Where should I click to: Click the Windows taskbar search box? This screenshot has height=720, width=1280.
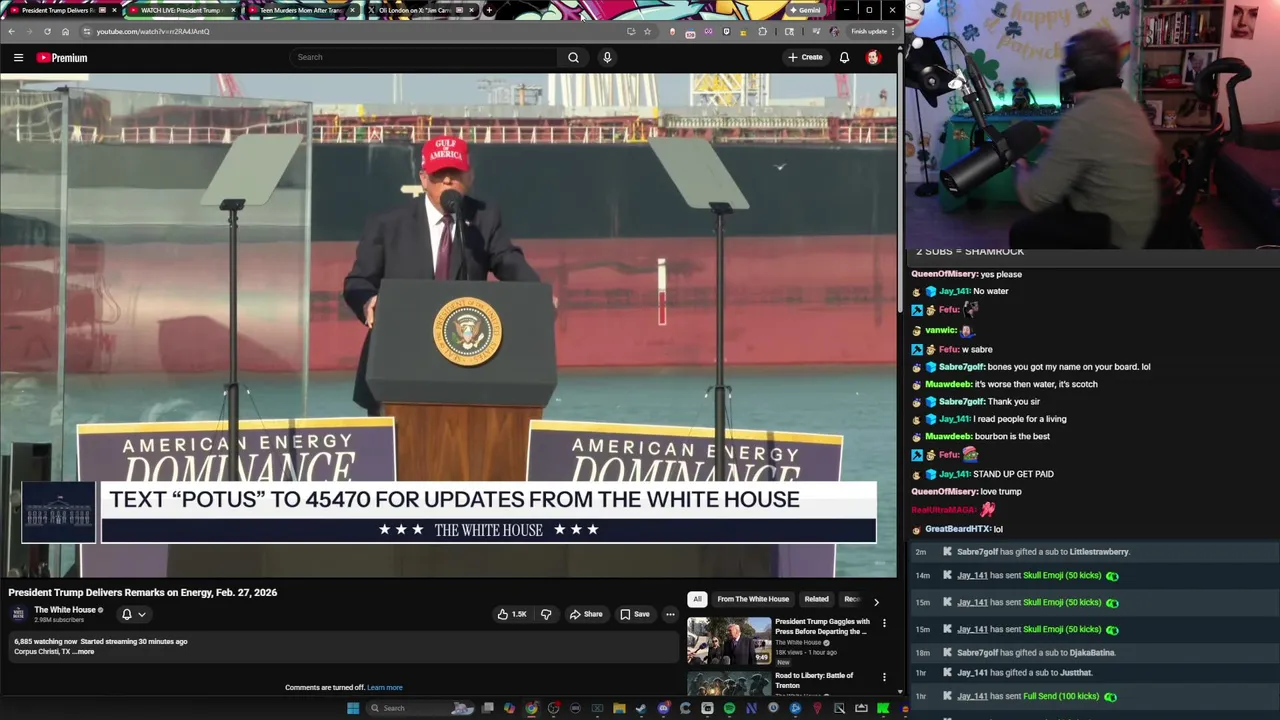(x=420, y=708)
